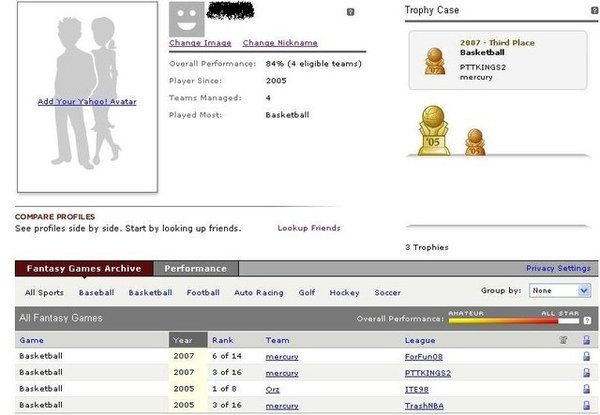Switch to the Performance tab

(196, 269)
